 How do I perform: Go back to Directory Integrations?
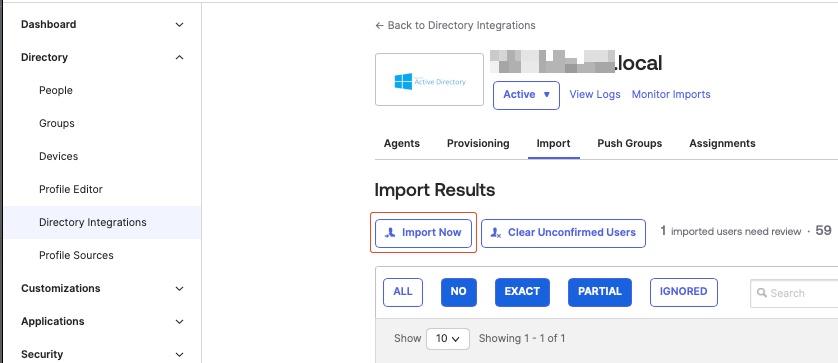[455, 25]
